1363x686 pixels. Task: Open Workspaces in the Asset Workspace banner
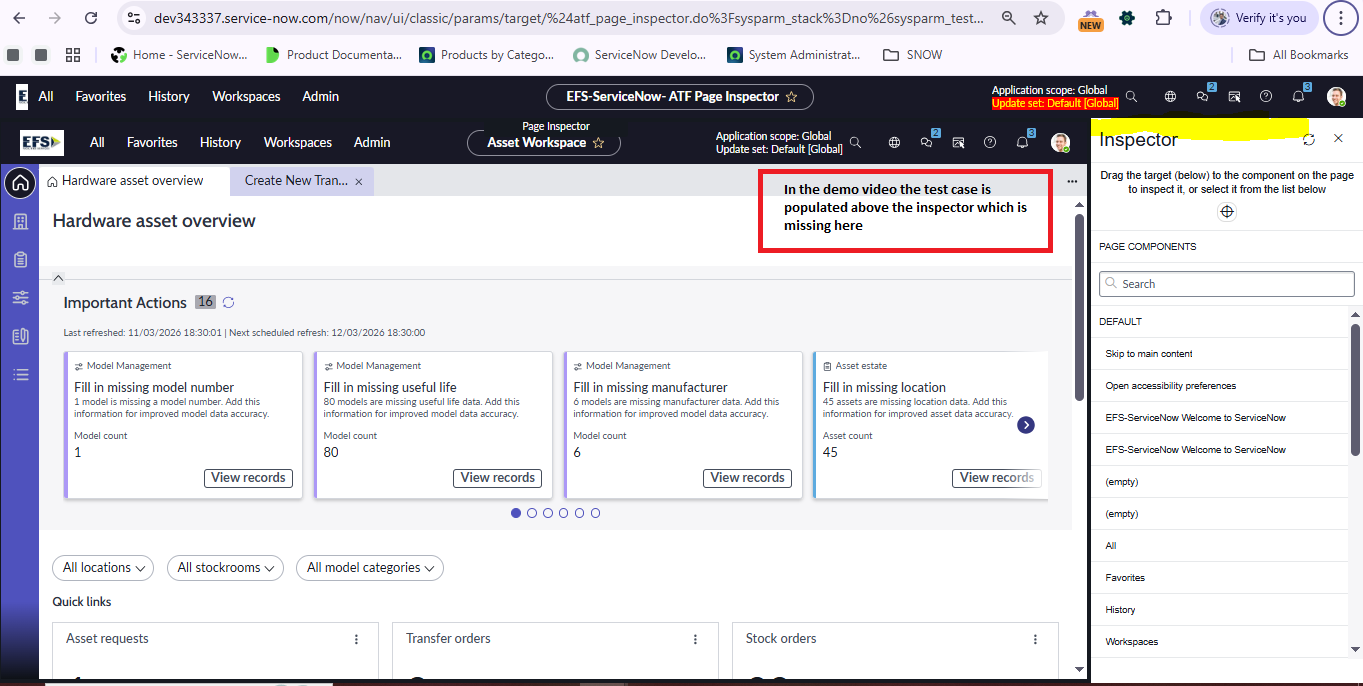[x=298, y=143]
